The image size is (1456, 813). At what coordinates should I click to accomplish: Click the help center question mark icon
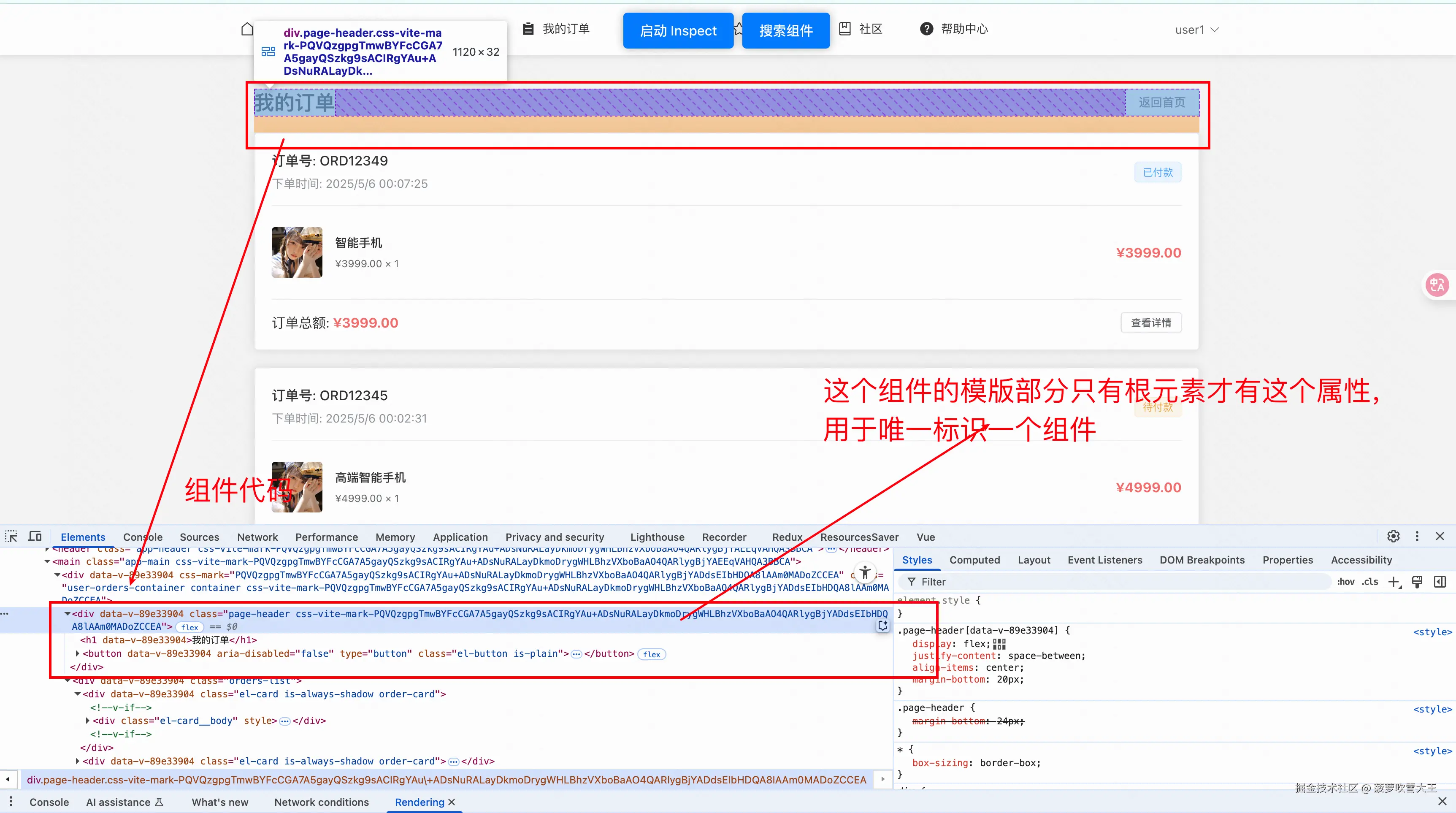pos(926,29)
